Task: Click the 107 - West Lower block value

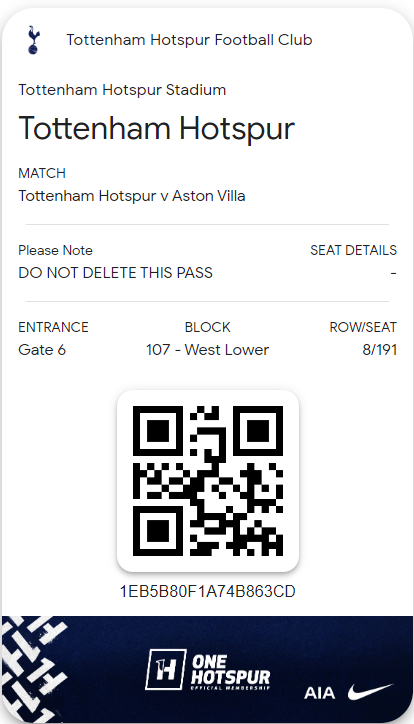Action: tap(207, 350)
